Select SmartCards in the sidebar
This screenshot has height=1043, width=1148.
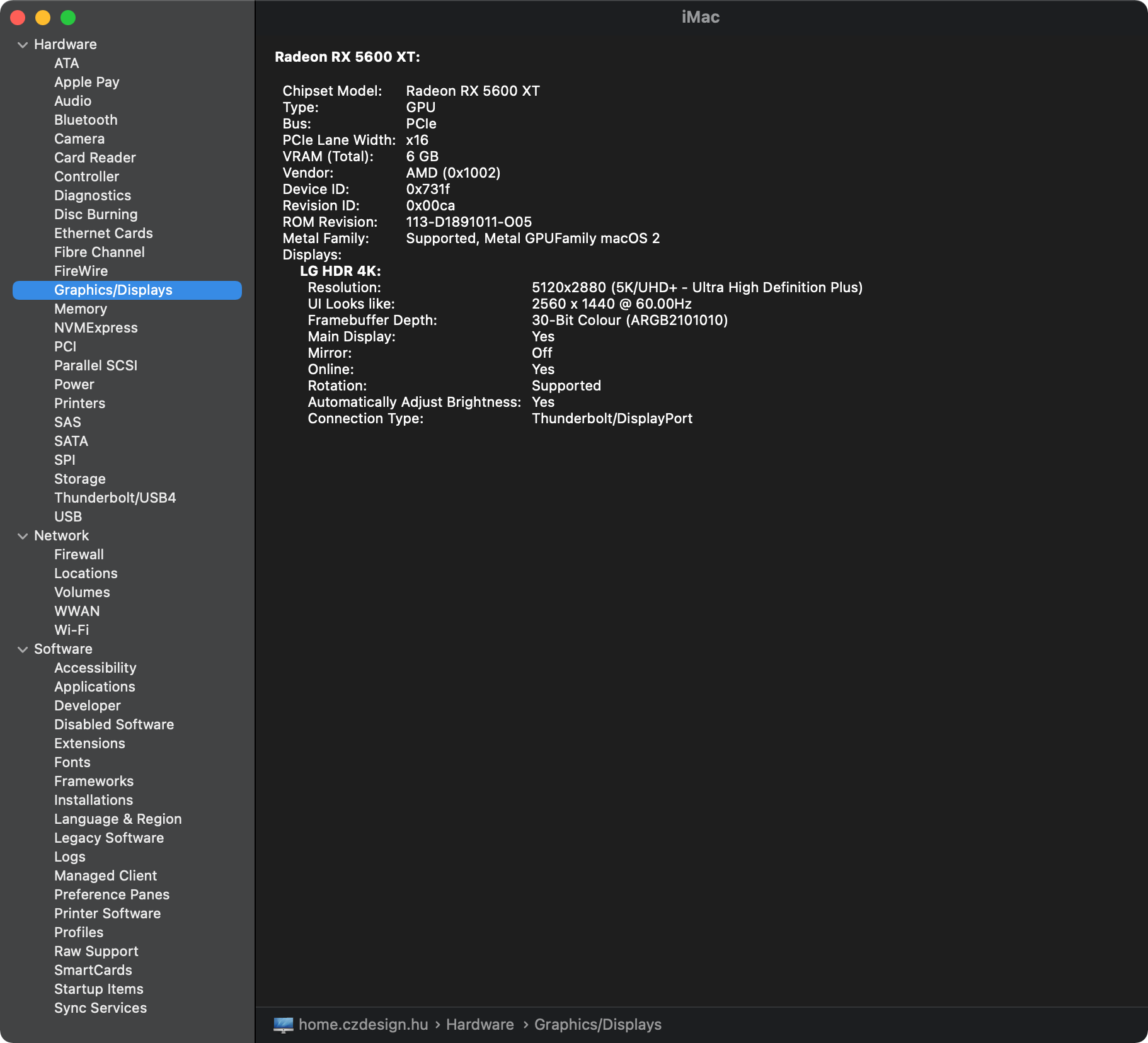pos(93,970)
